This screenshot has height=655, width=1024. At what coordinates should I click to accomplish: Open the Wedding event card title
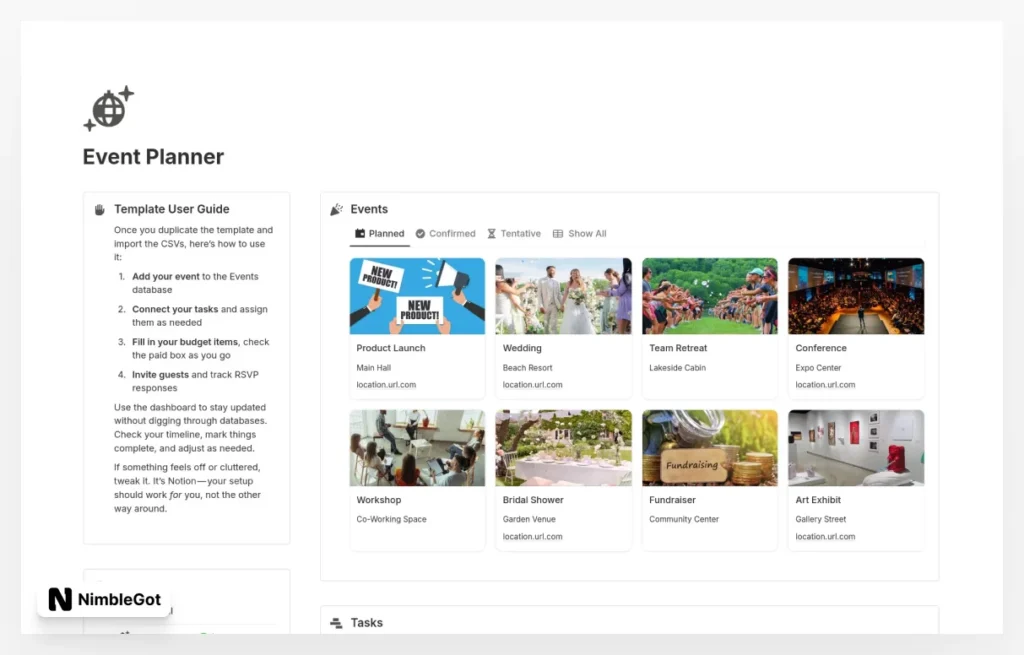[522, 348]
